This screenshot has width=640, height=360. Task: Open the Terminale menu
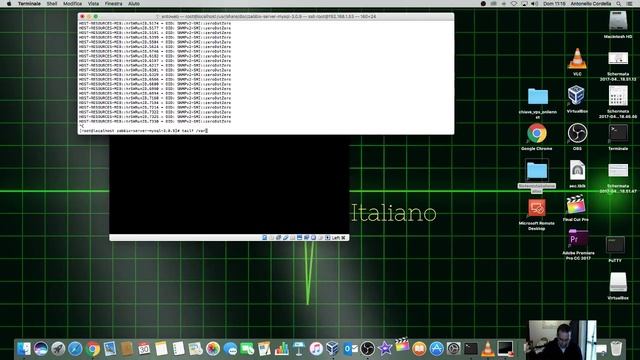click(x=29, y=4)
